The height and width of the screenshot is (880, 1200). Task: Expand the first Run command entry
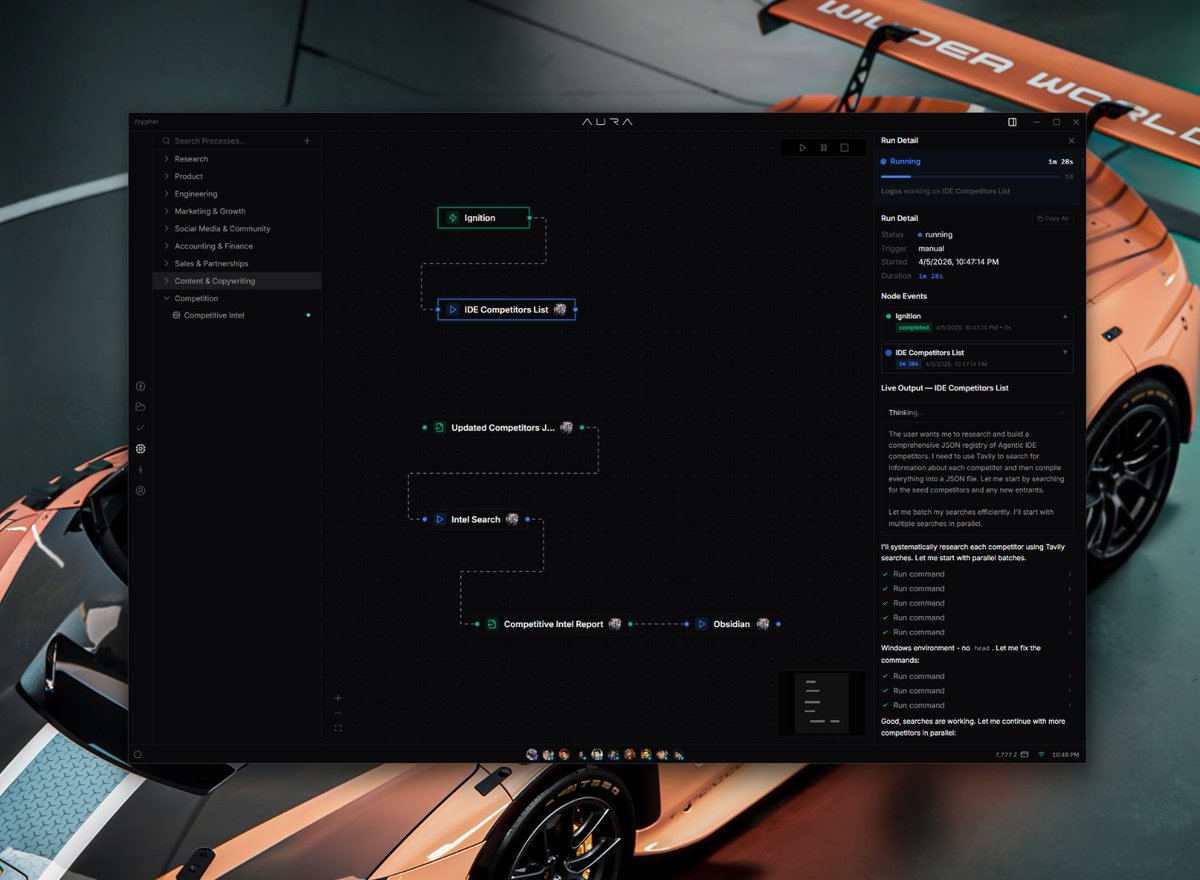(976, 574)
